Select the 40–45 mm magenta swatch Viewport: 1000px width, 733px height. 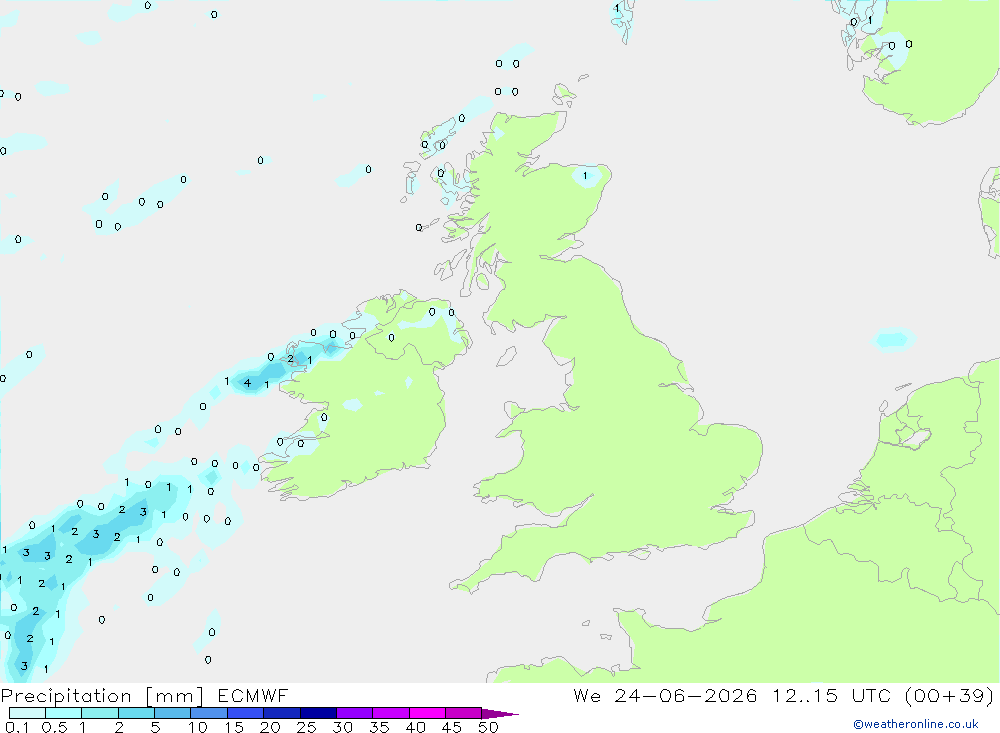[x=427, y=713]
